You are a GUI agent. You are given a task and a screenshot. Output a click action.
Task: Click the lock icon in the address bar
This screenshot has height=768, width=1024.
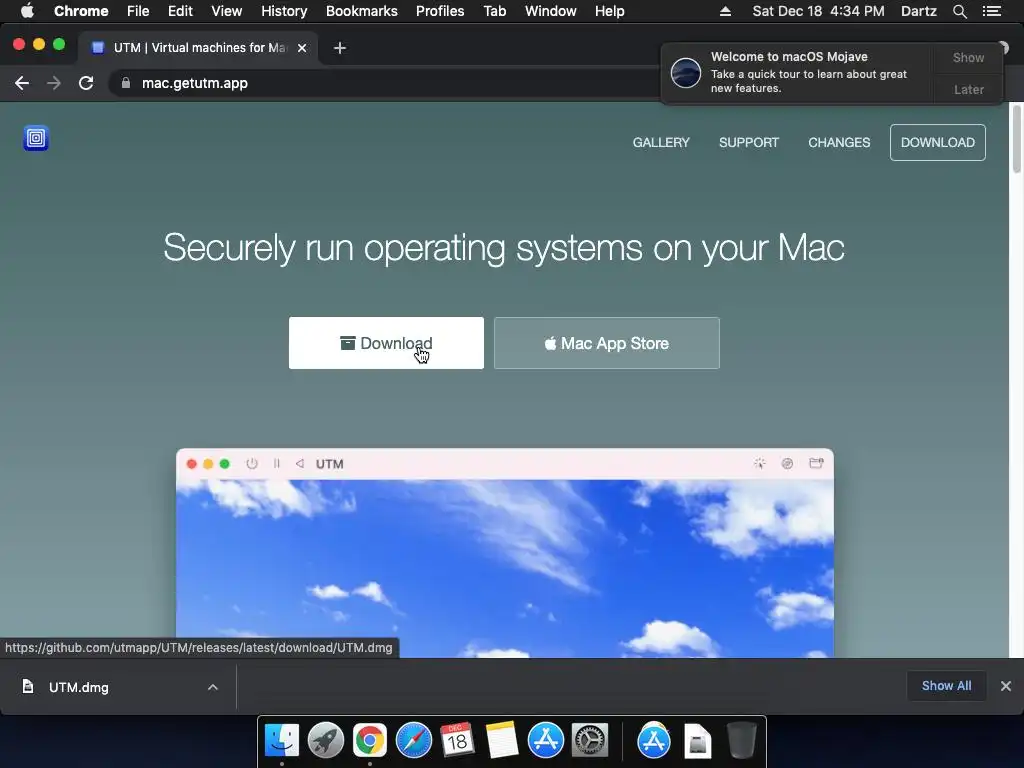(126, 83)
